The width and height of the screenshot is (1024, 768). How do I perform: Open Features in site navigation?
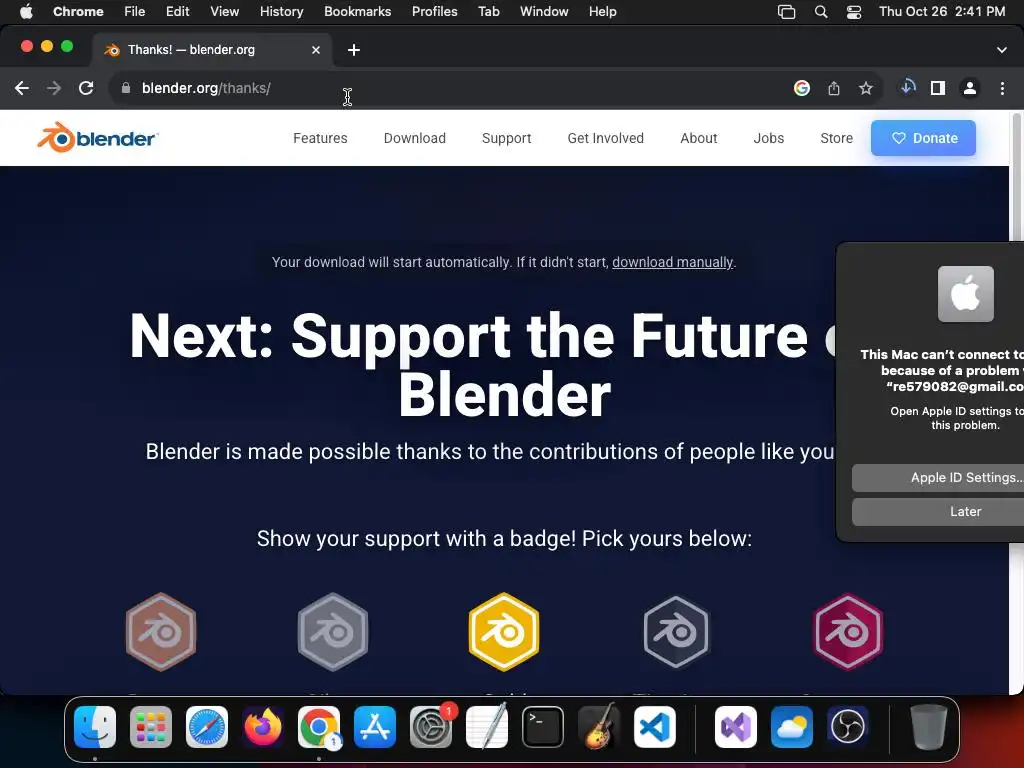pos(320,138)
